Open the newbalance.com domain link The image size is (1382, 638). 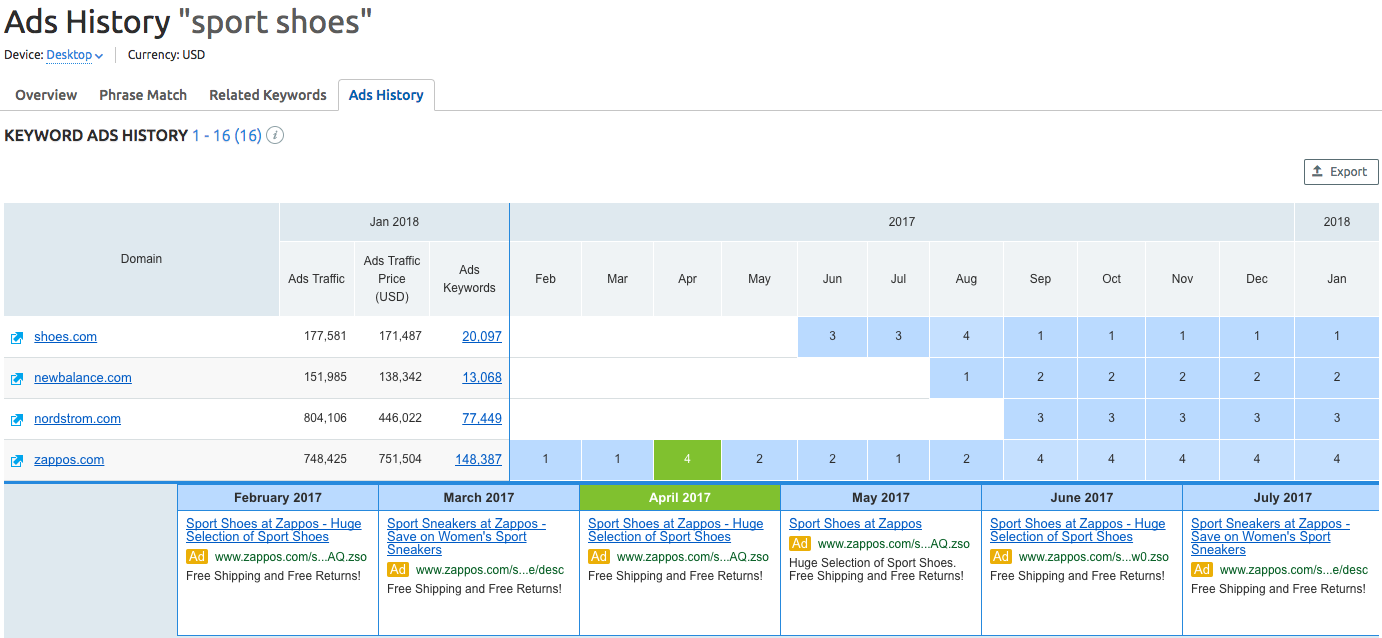pyautogui.click(x=83, y=378)
